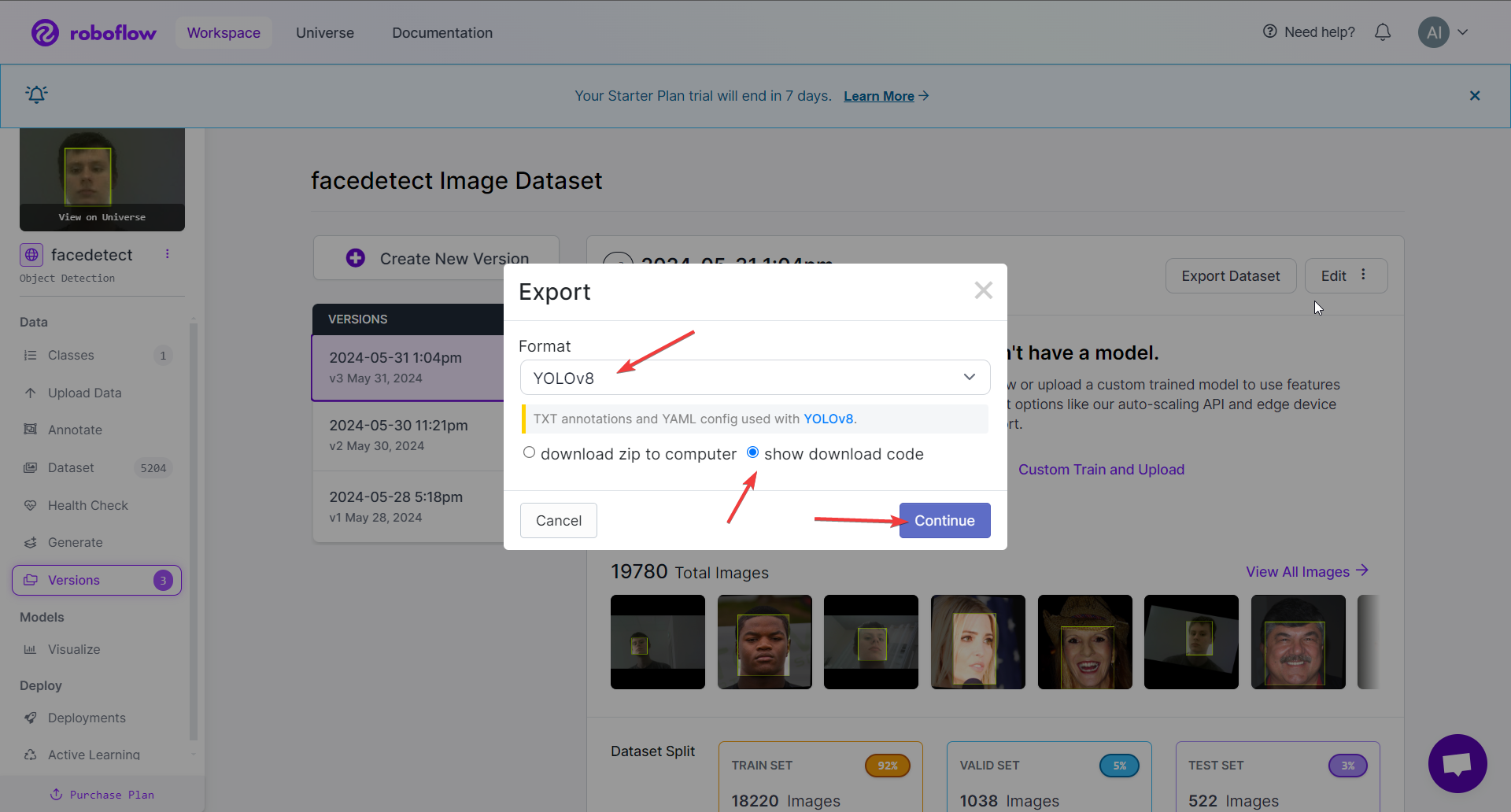
Task: Open the thumbnail of man in dark jersey
Action: tap(765, 642)
